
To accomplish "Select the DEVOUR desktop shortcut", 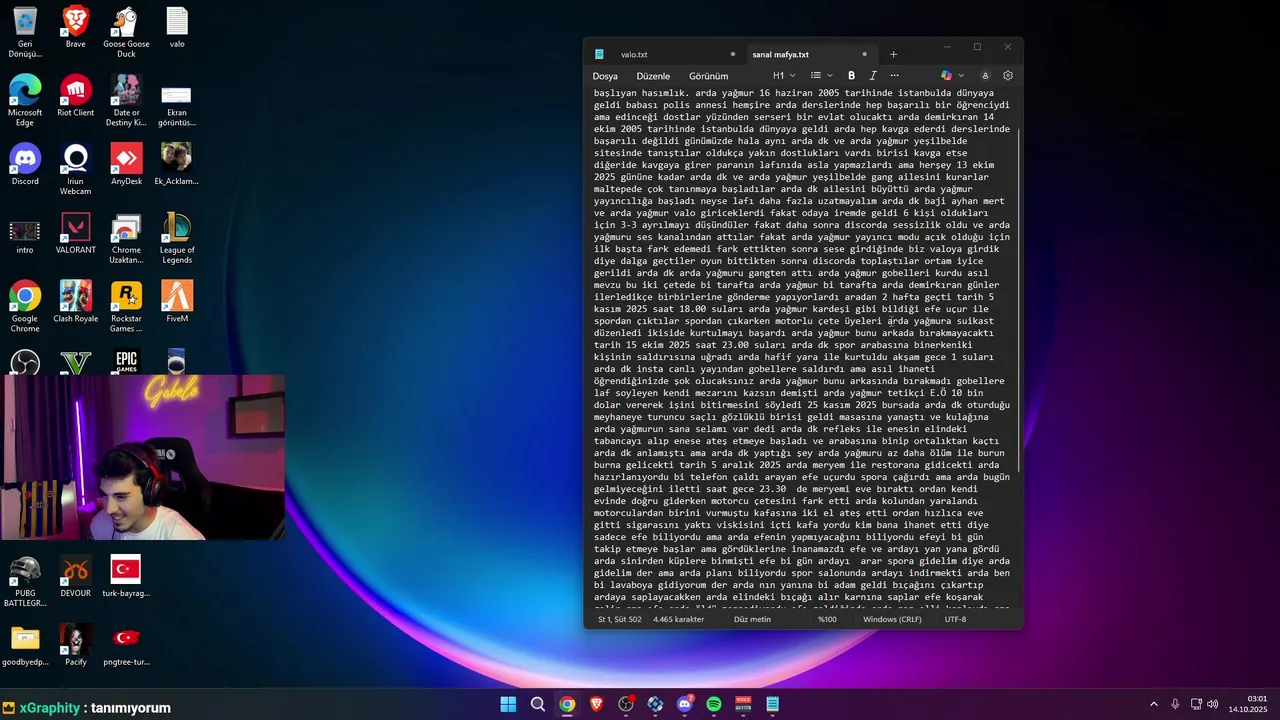I will click(76, 577).
